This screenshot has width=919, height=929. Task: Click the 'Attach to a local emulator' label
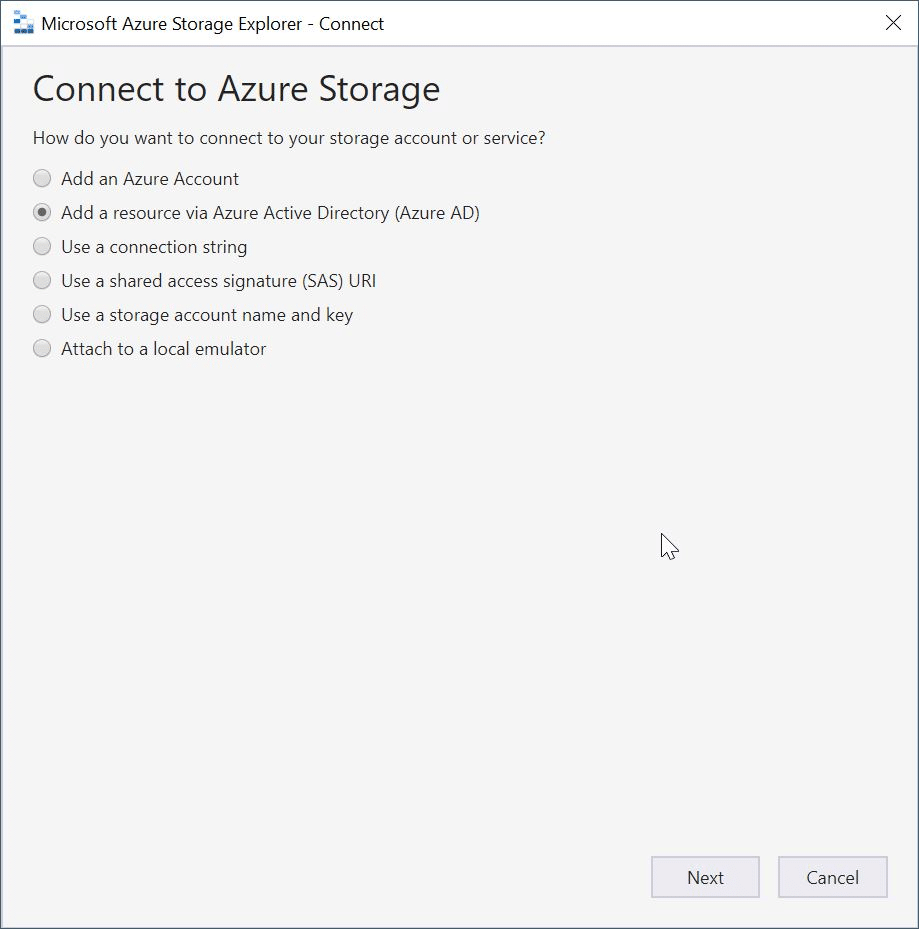164,349
